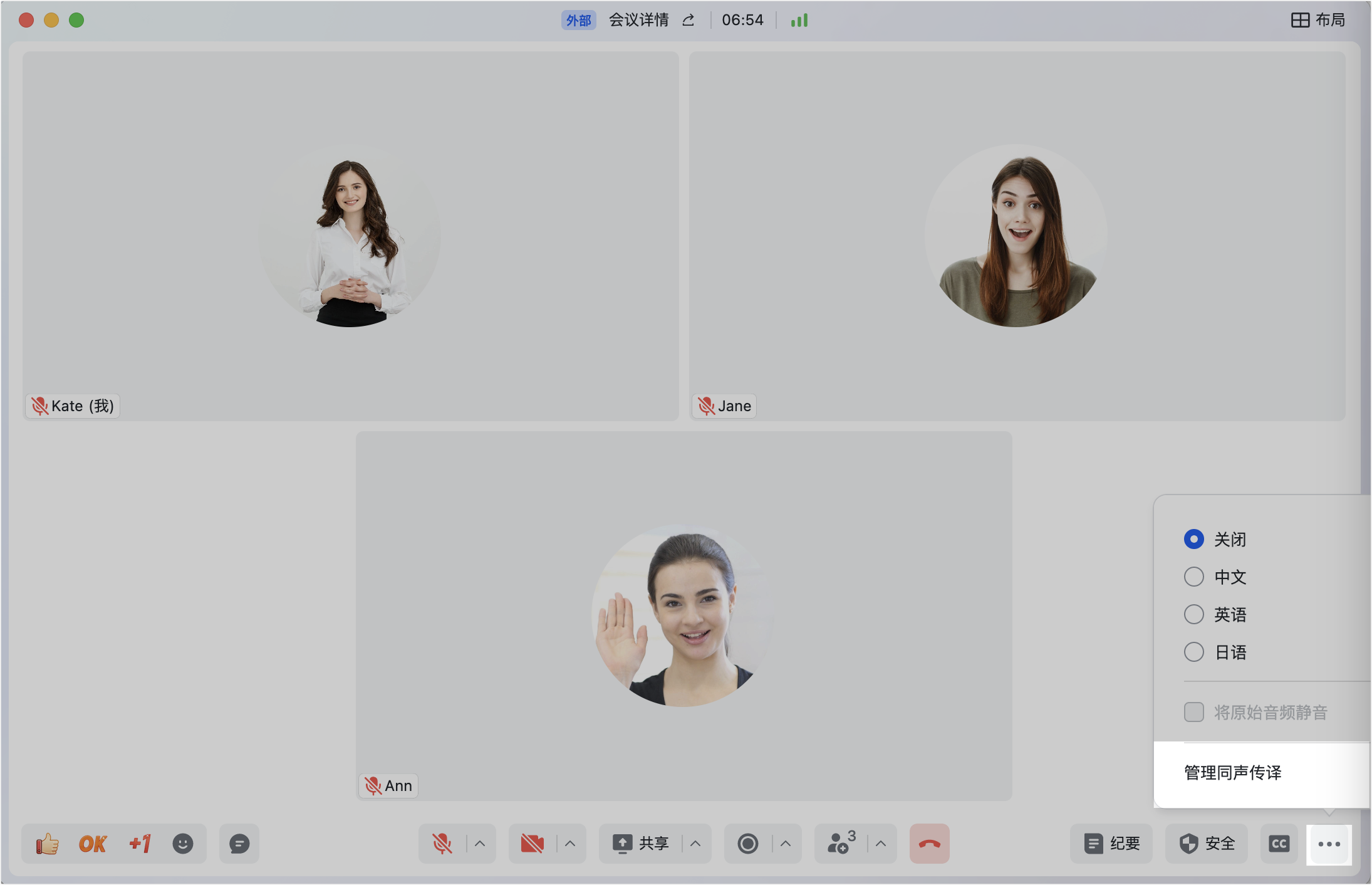Open 会议详情 meeting details
This screenshot has width=1372, height=885.
pos(639,20)
